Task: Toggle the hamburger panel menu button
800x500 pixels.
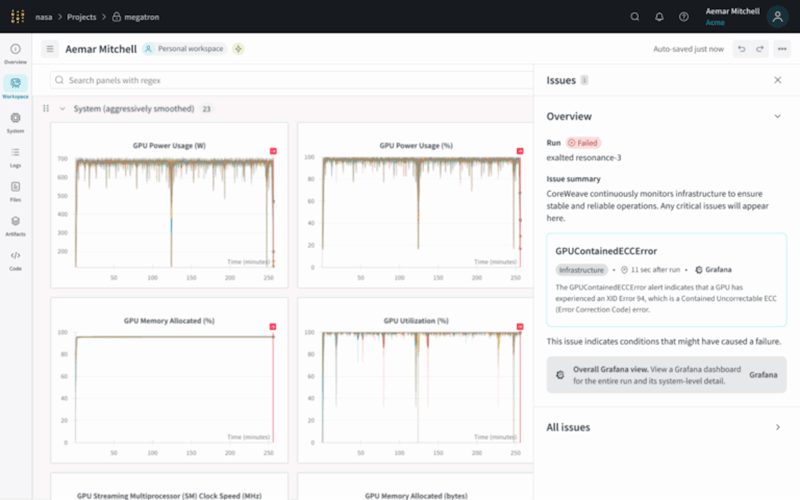Action: (x=50, y=49)
